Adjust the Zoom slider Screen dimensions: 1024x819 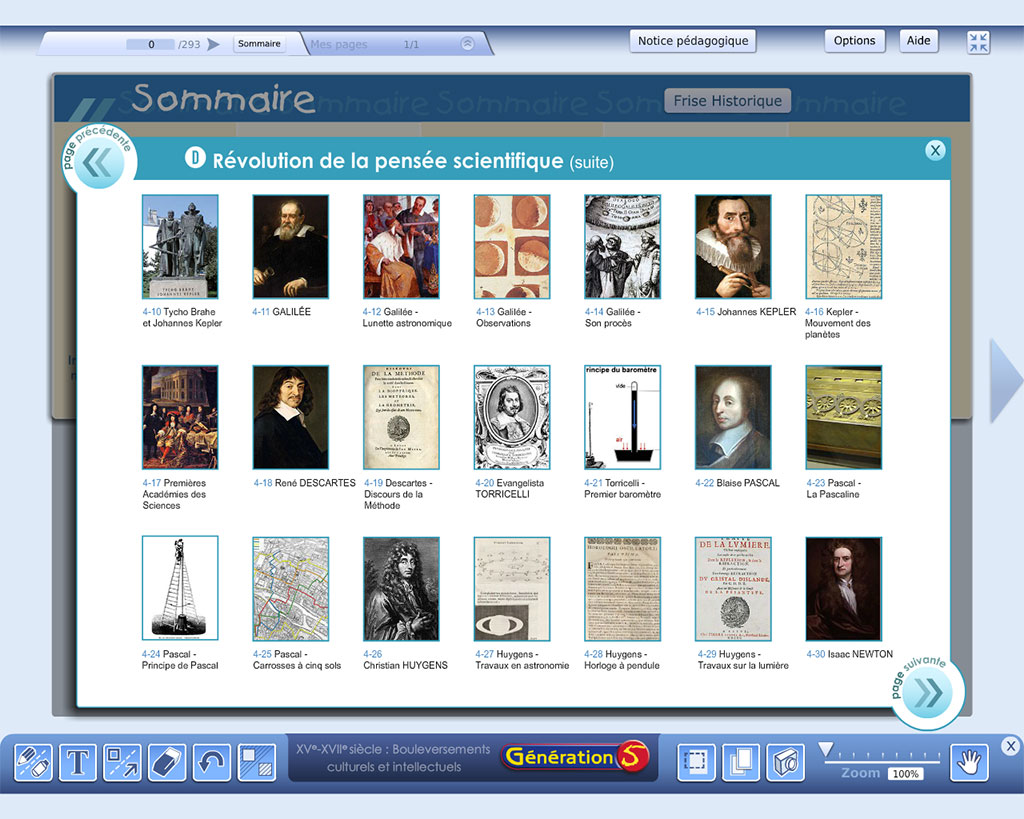point(826,750)
